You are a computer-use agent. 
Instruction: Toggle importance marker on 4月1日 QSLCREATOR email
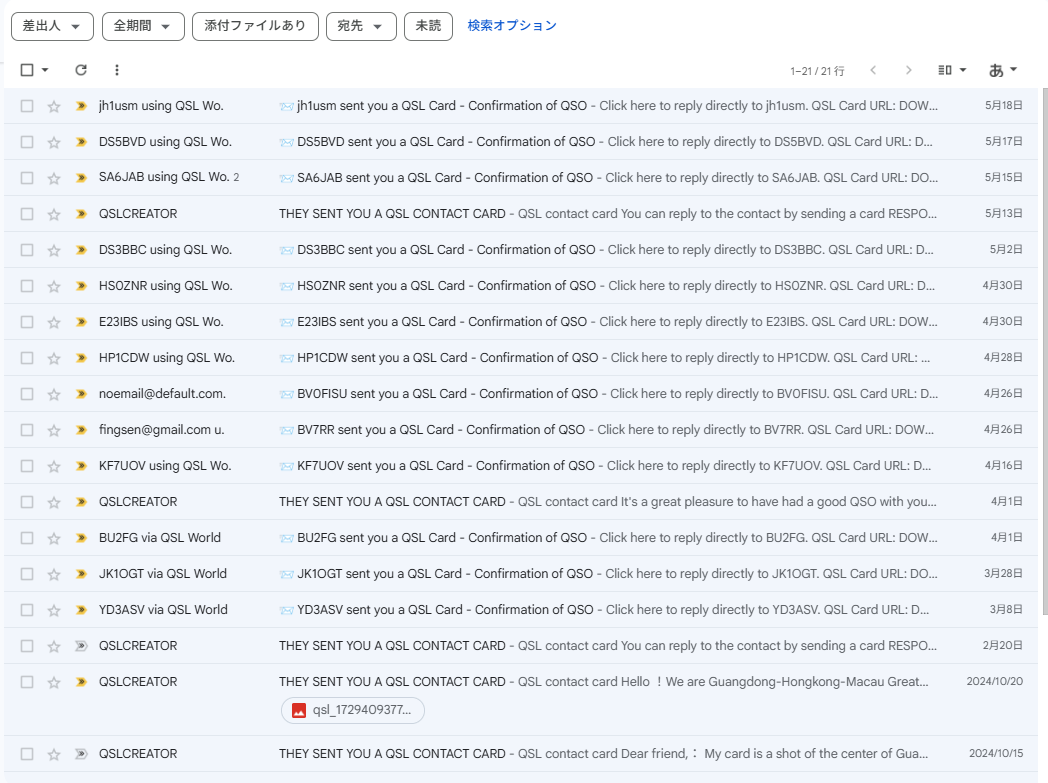coord(81,502)
